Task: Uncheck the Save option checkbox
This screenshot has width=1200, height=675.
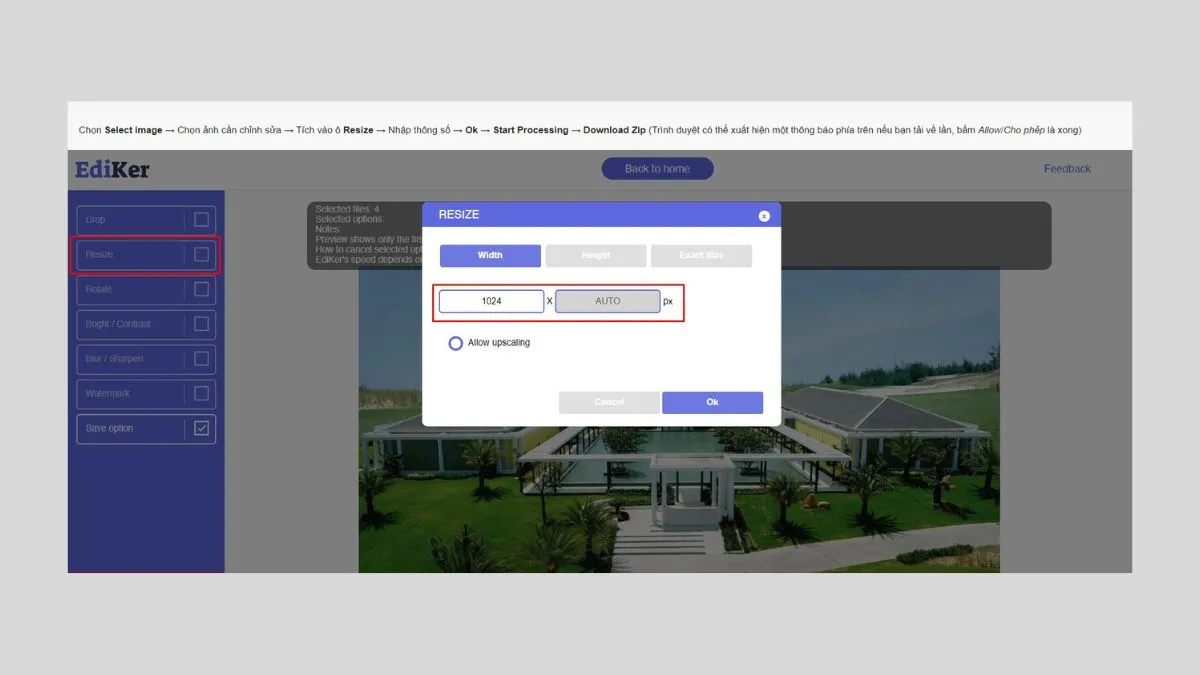Action: (x=202, y=428)
